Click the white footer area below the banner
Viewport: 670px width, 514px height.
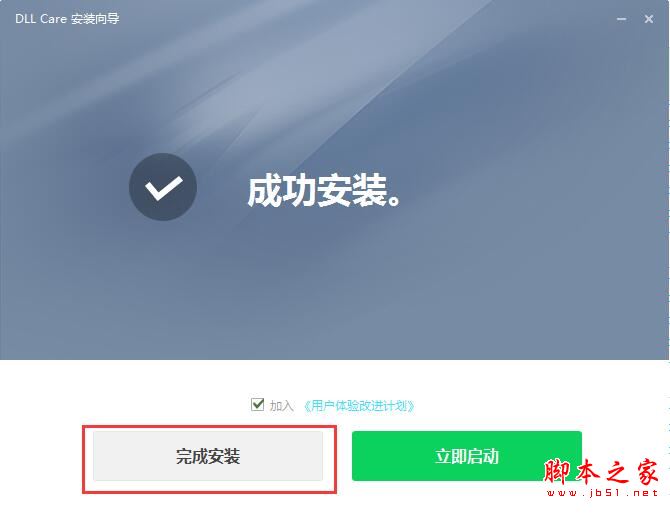(334, 378)
